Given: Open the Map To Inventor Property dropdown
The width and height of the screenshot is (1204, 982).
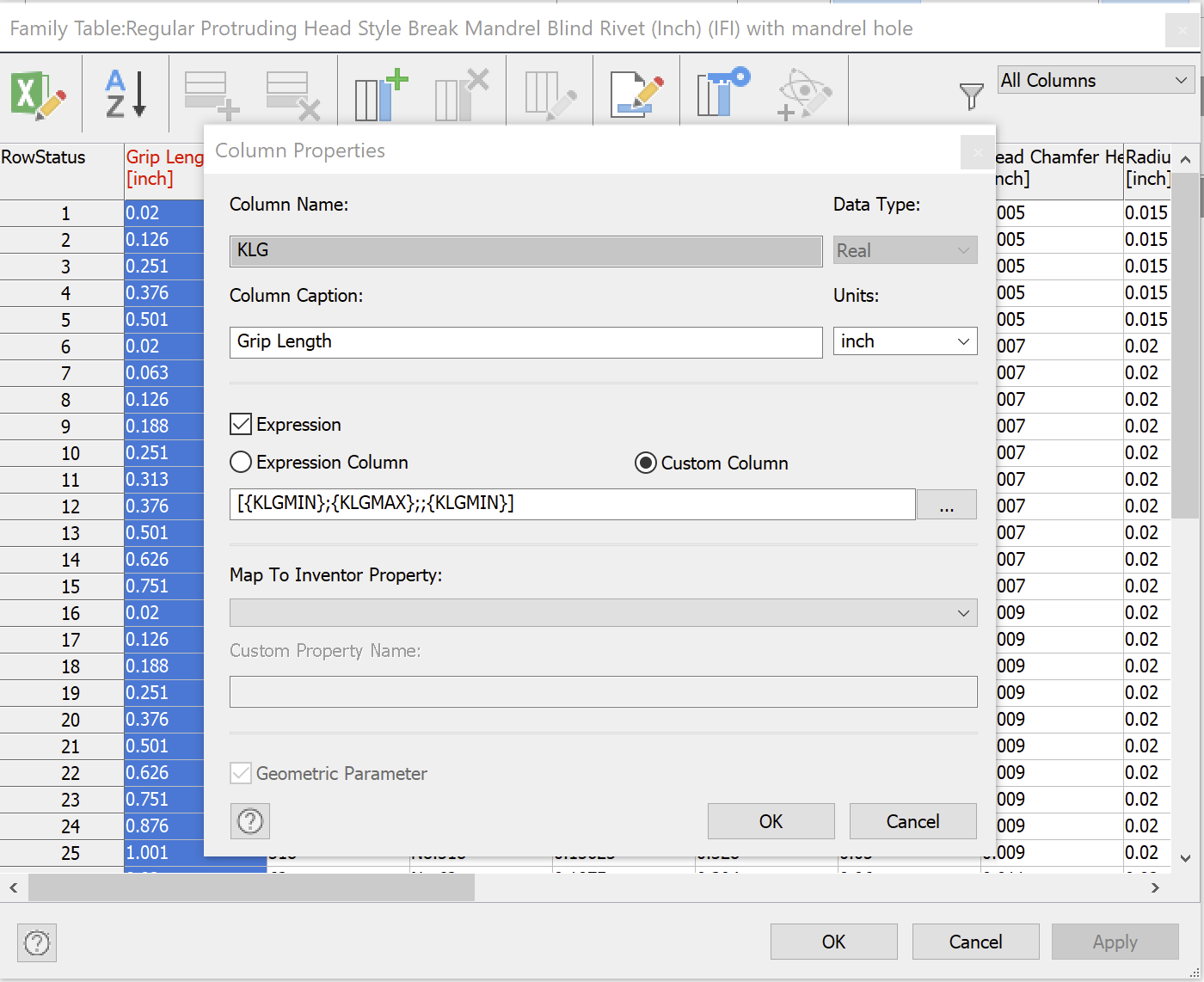Looking at the screenshot, I should click(602, 612).
